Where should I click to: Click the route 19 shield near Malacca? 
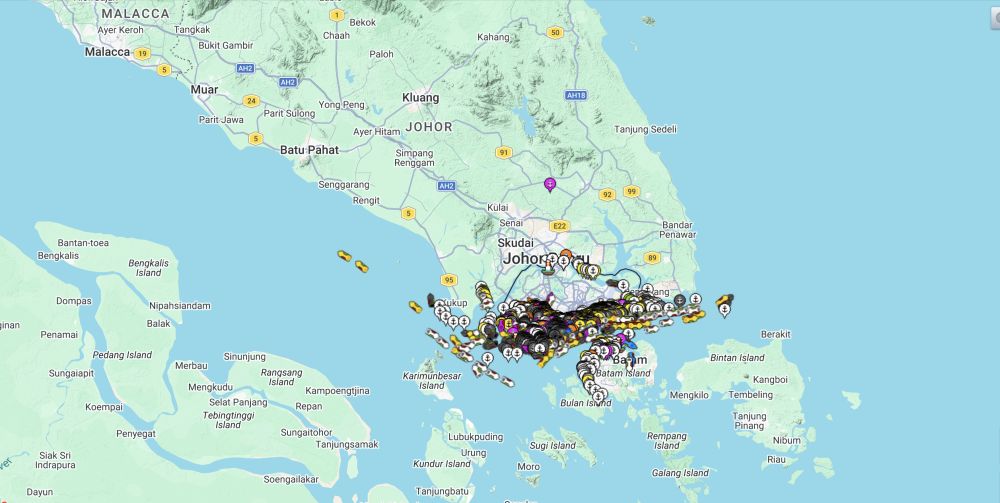(x=143, y=53)
